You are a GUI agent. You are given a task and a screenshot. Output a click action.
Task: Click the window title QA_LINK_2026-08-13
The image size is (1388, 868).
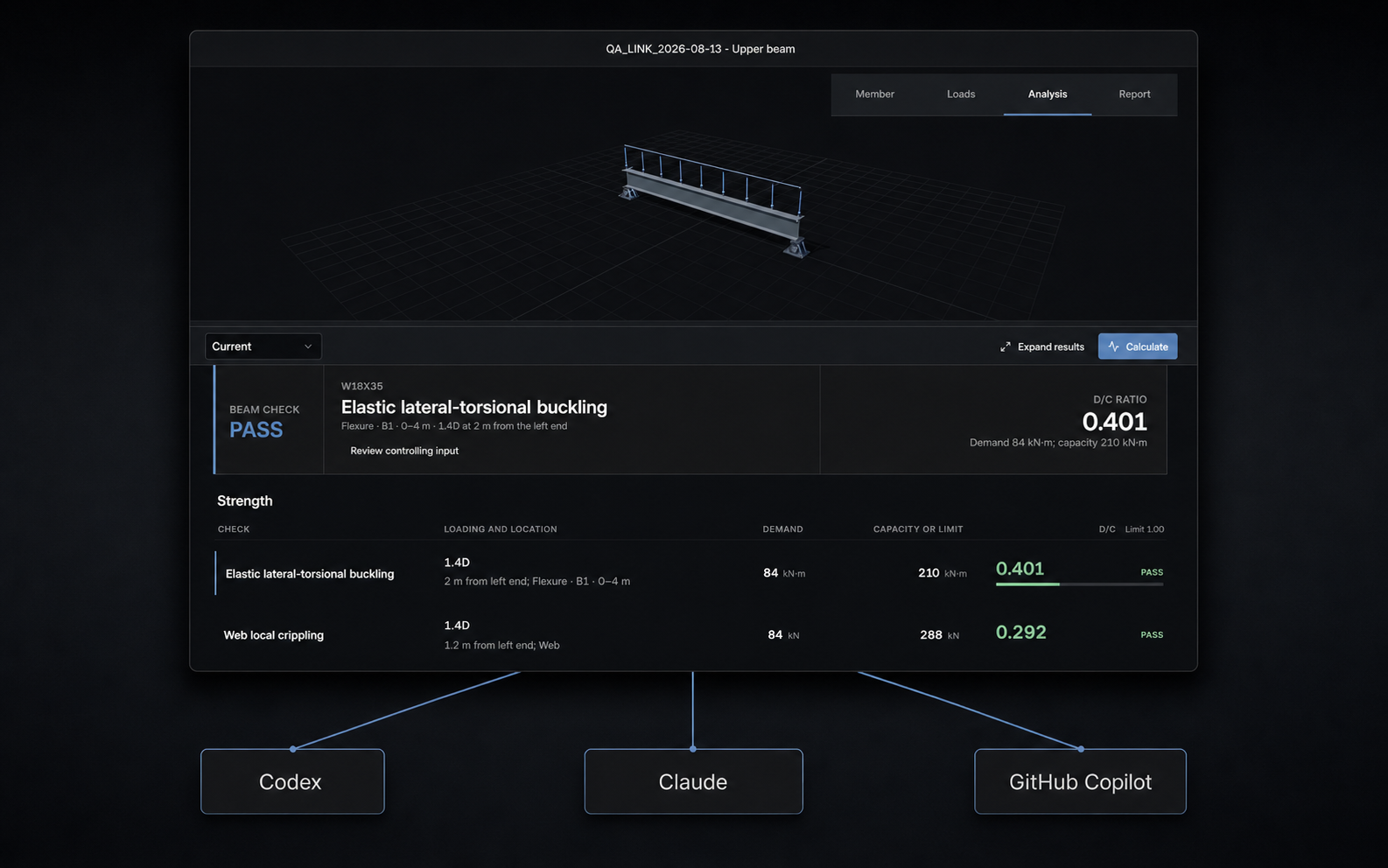(700, 49)
